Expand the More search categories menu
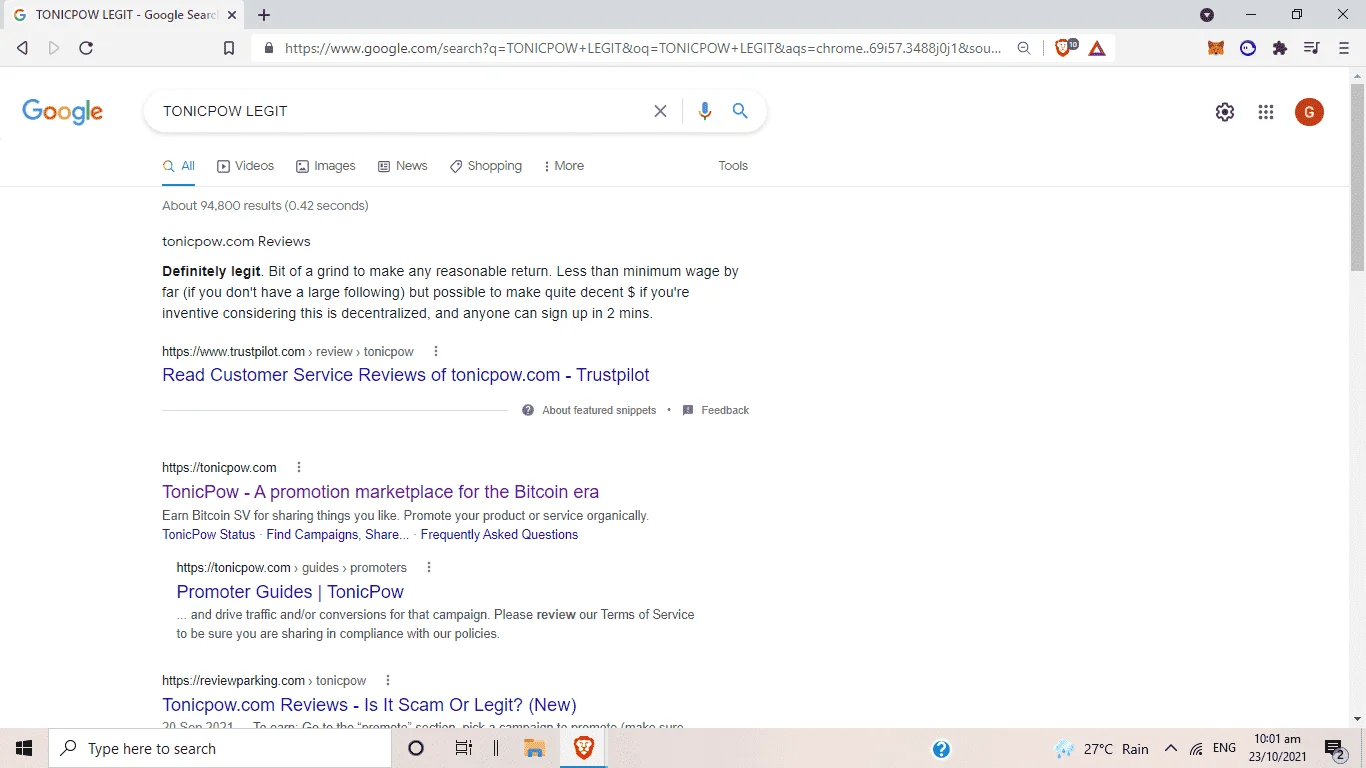 click(x=564, y=166)
